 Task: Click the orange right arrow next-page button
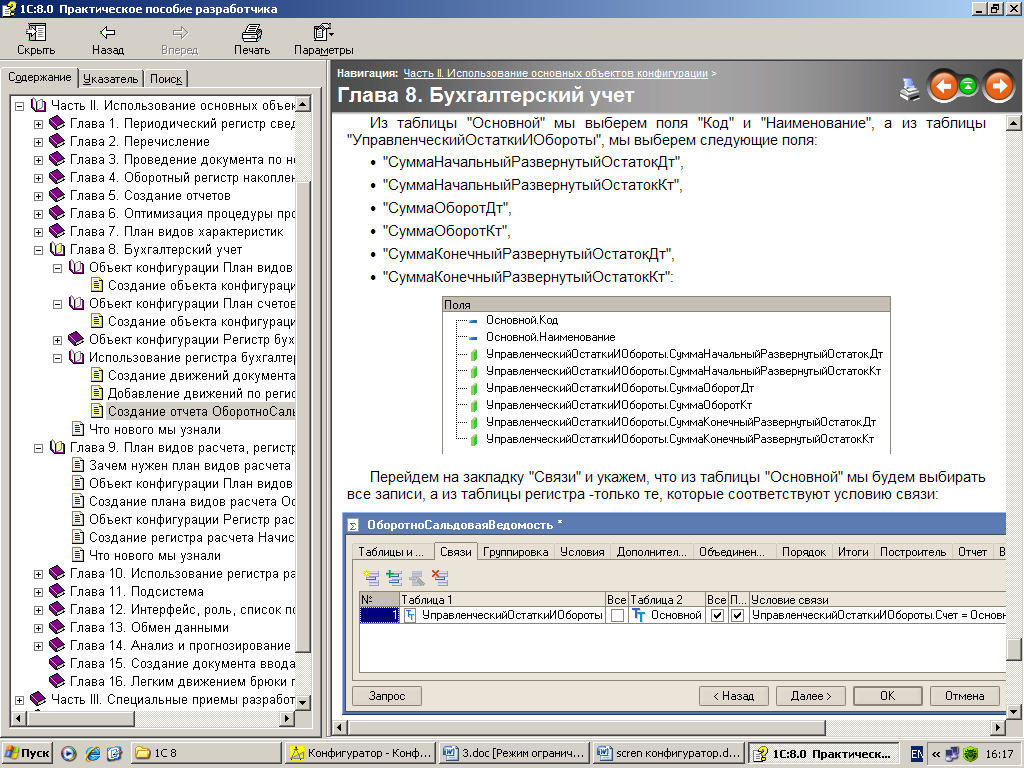[998, 87]
